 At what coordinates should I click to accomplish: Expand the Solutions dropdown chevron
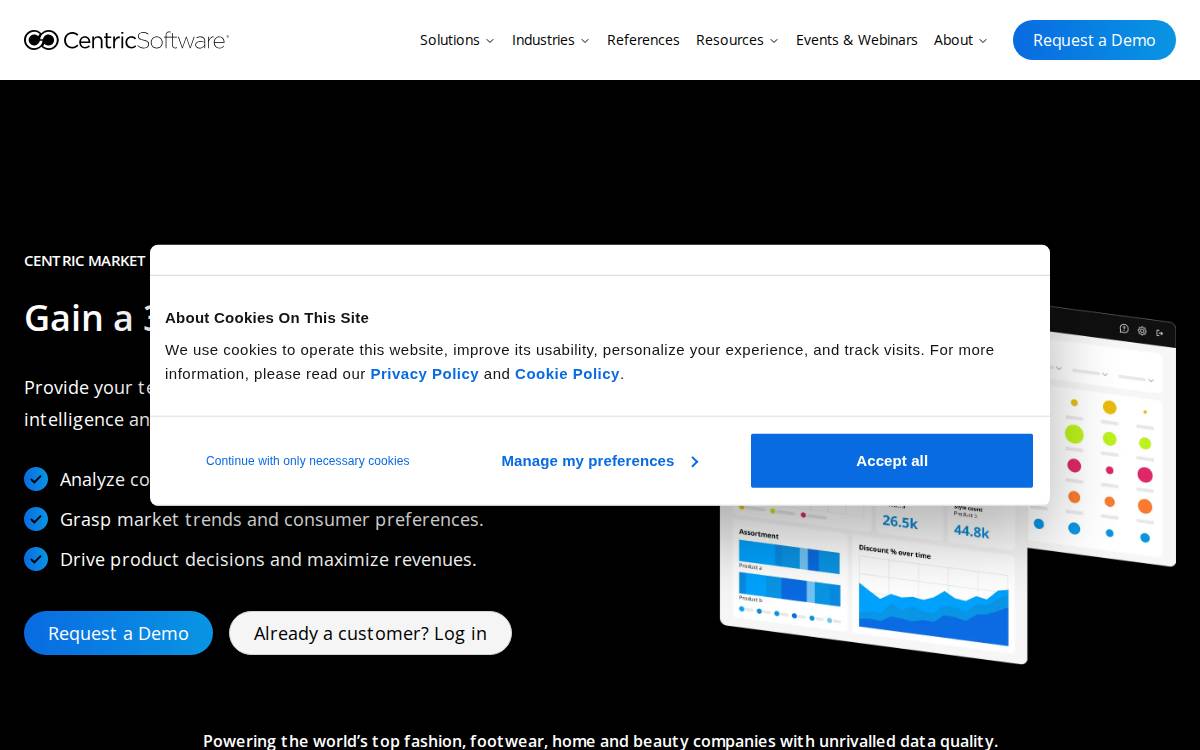490,41
